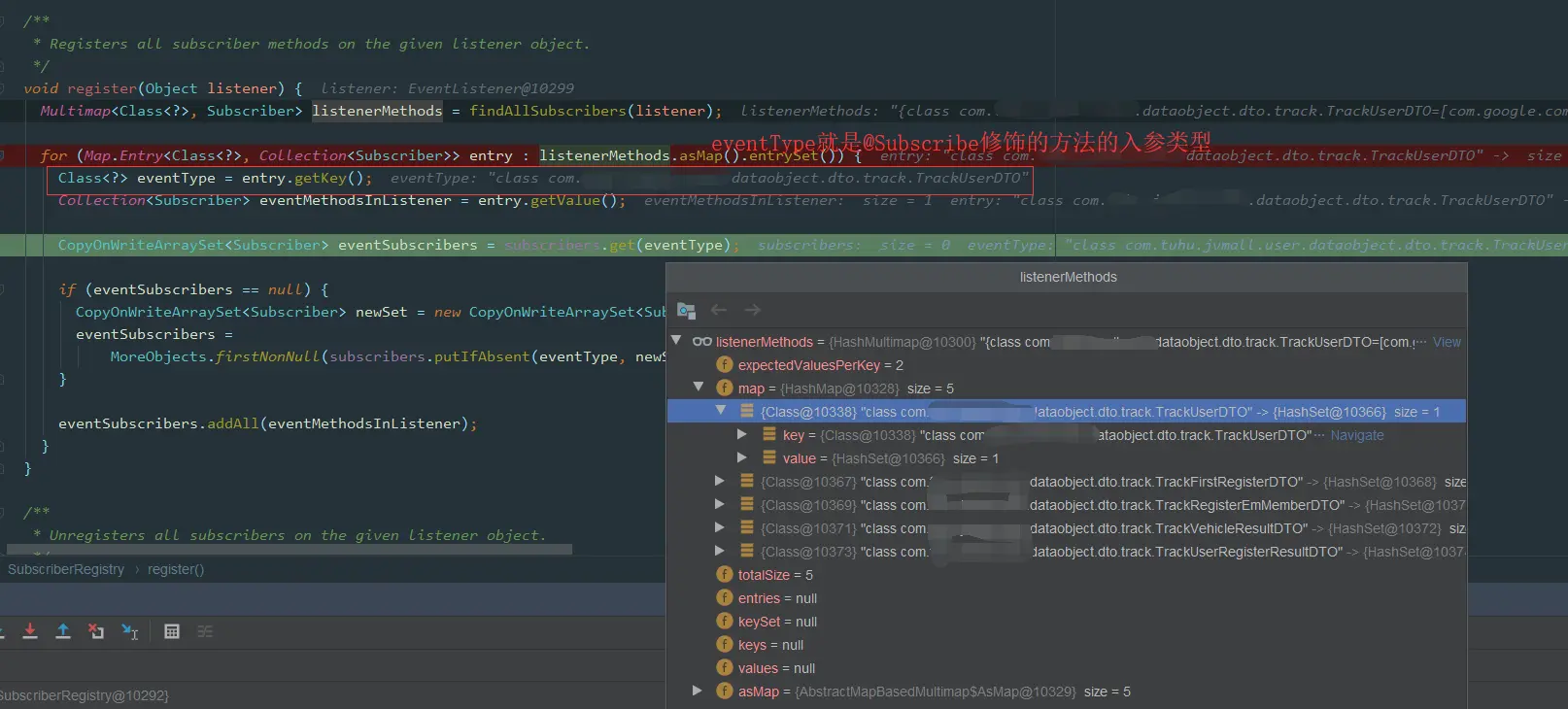Expand the asMap field node
This screenshot has width=1568, height=709.
pyautogui.click(x=698, y=691)
